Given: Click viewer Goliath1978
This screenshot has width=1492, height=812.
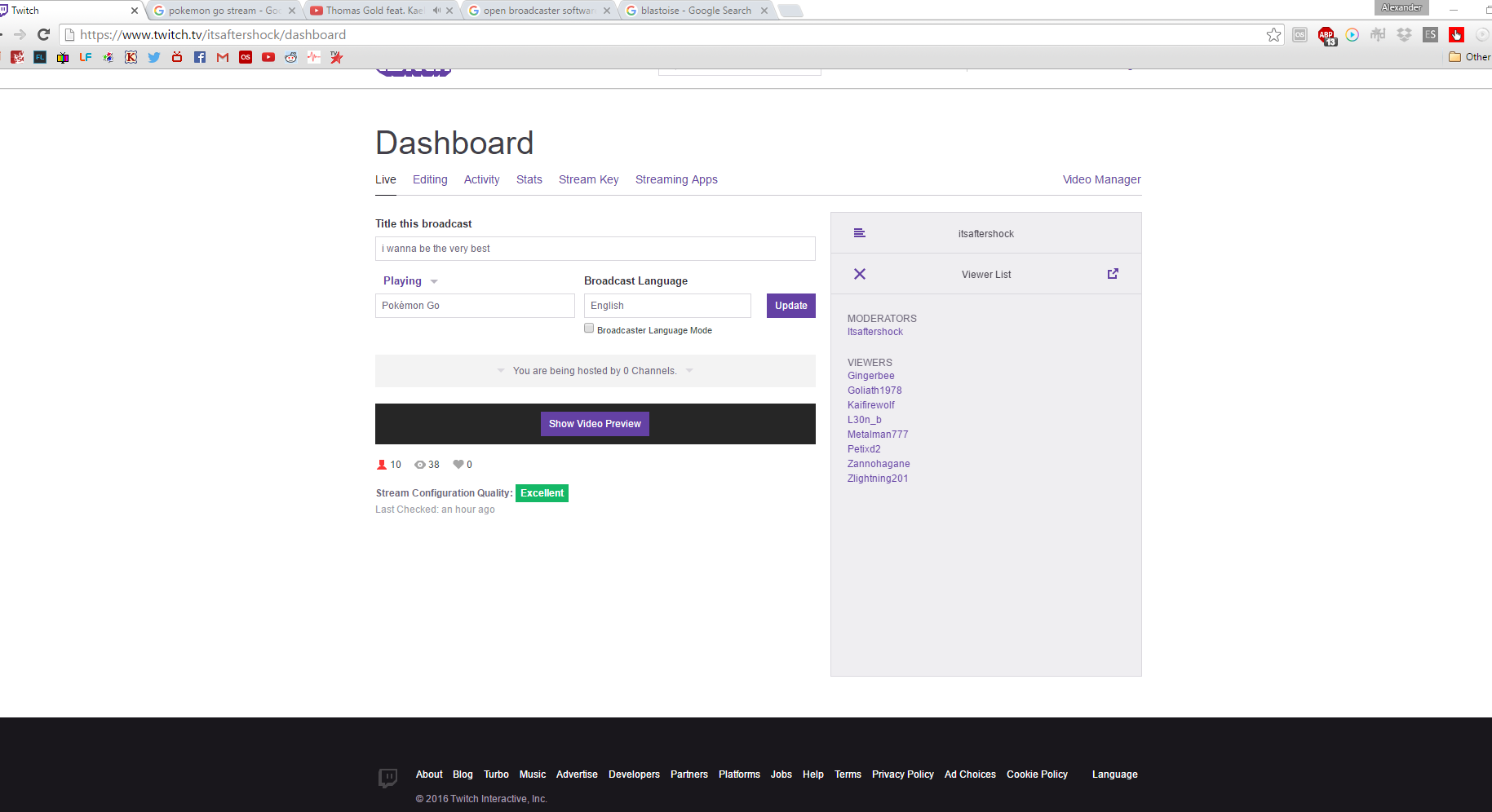Looking at the screenshot, I should (874, 391).
